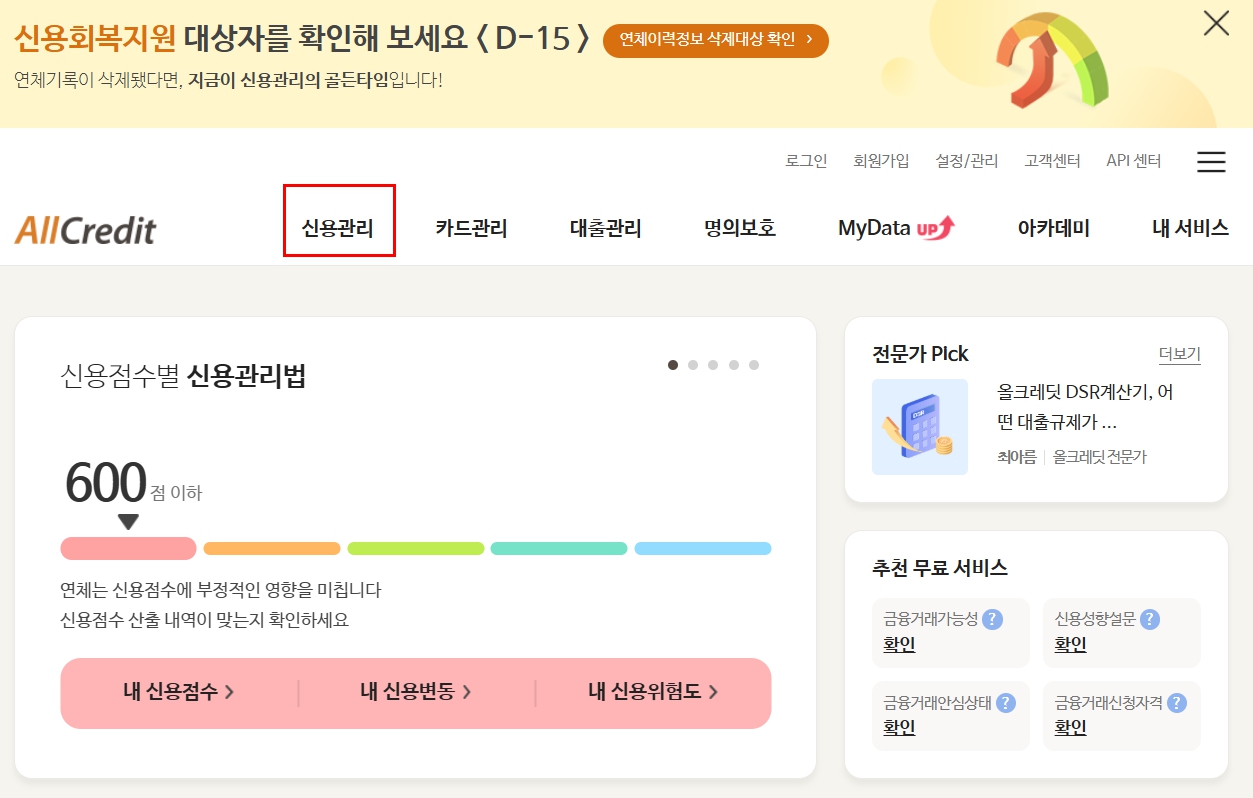Open the hamburger navigation menu

(1211, 162)
